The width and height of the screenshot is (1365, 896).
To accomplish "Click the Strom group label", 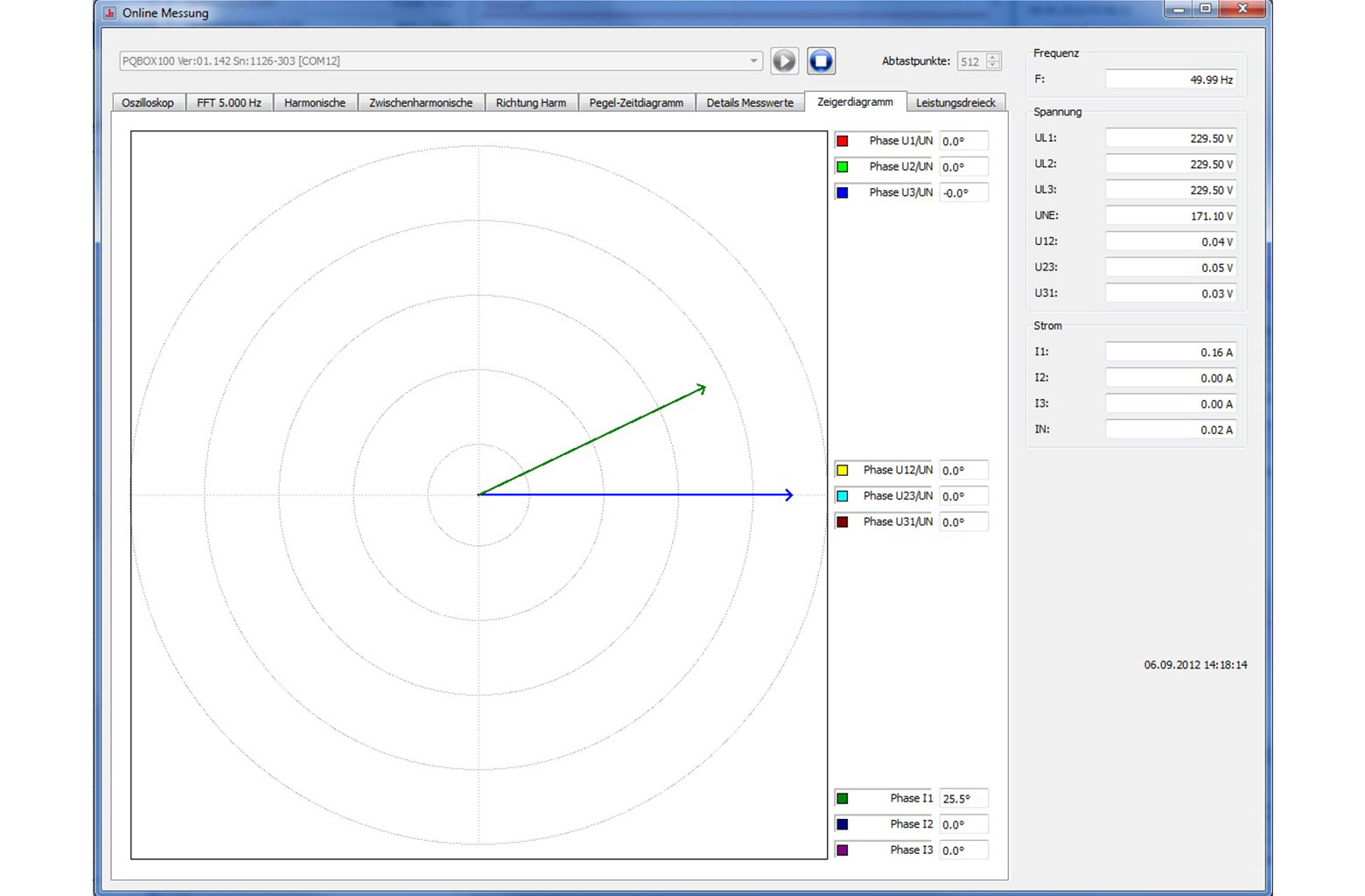I will click(1047, 325).
